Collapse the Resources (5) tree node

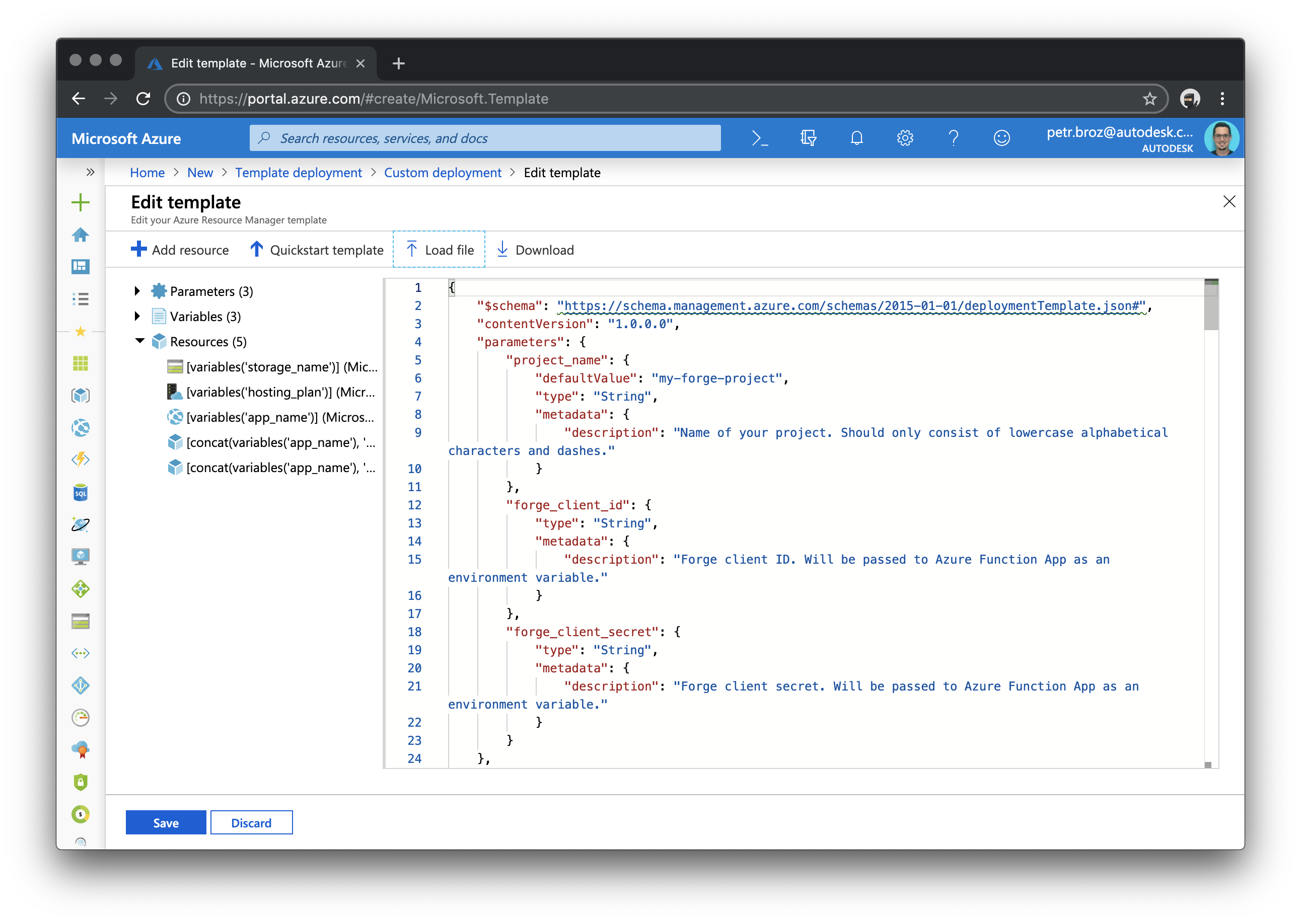[x=139, y=341]
